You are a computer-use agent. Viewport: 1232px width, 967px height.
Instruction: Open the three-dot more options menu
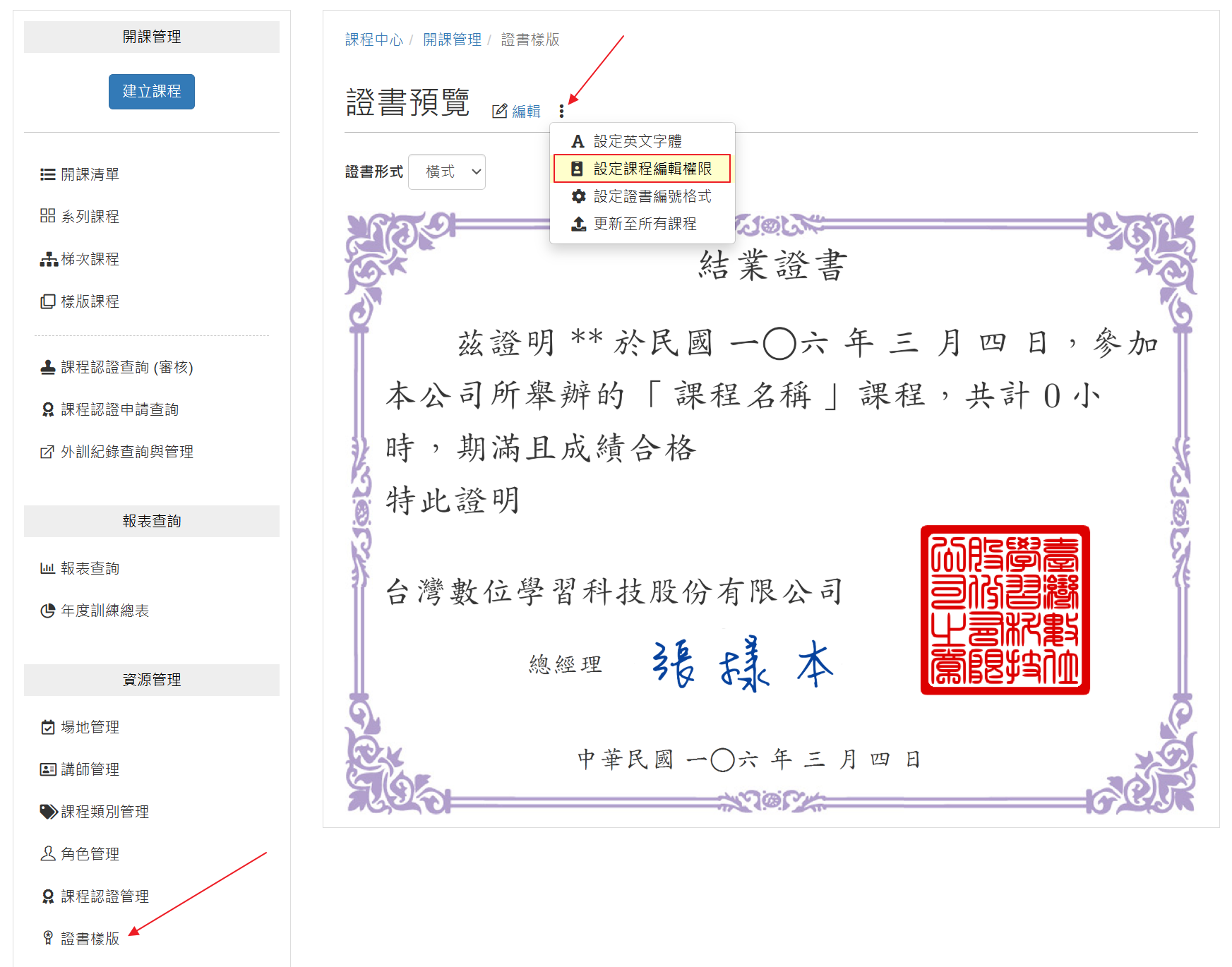tap(561, 111)
